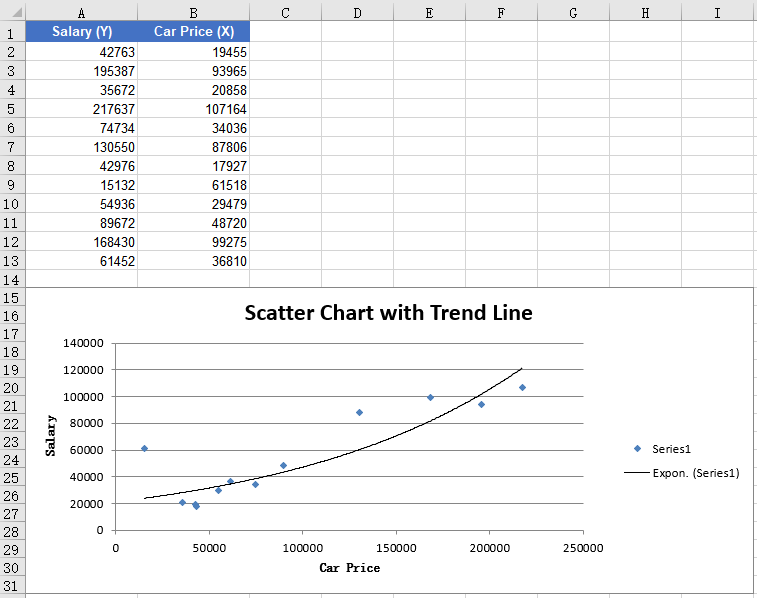
Task: Select cell containing 89672
Action: click(x=82, y=223)
